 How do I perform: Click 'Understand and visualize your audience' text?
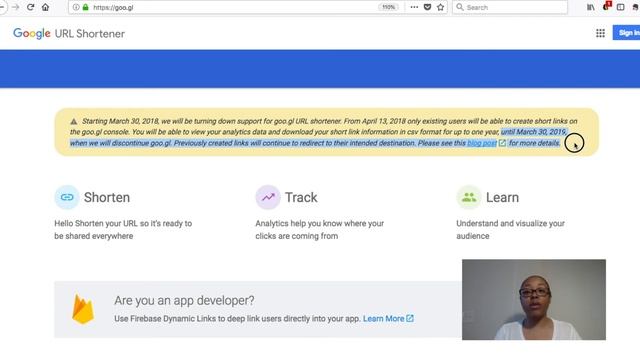pyautogui.click(x=510, y=230)
